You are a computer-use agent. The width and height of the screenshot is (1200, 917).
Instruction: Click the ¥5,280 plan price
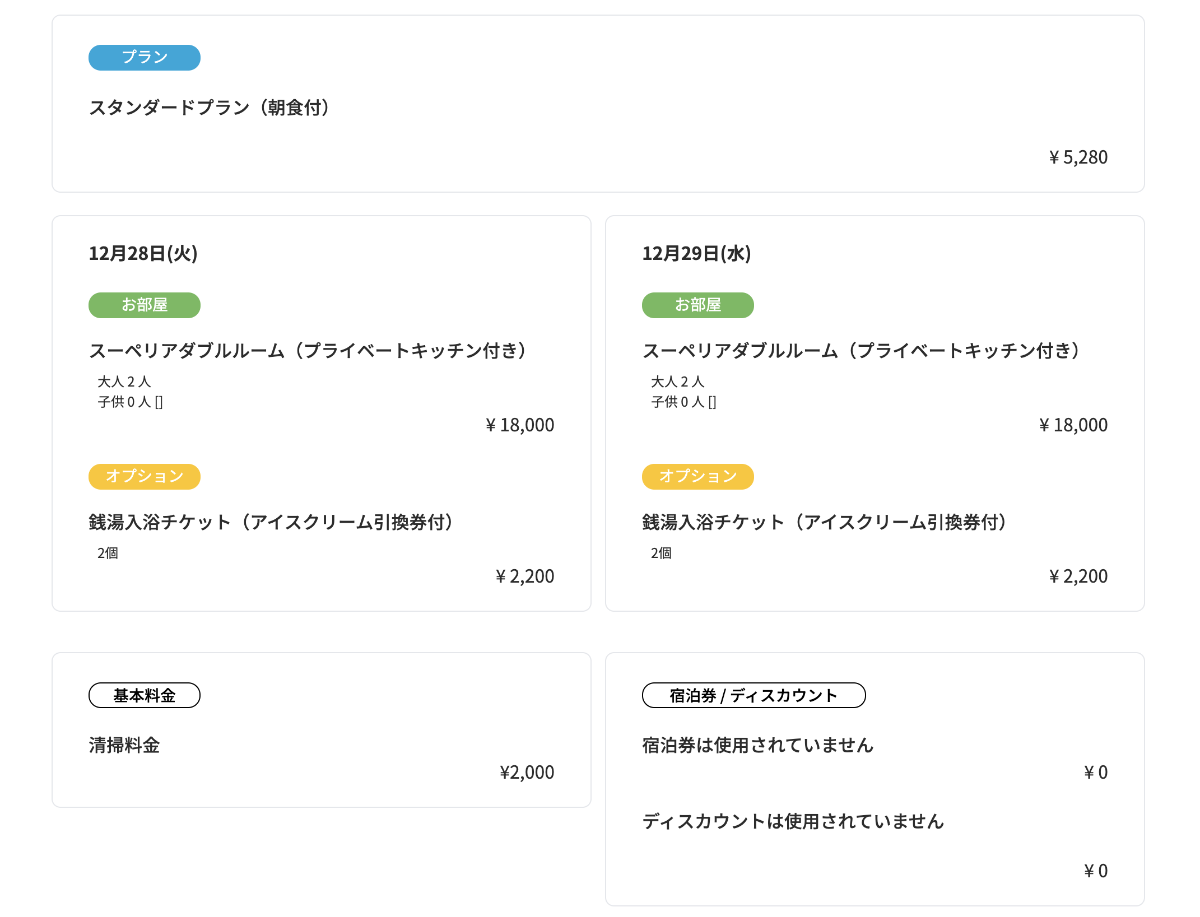click(1078, 157)
